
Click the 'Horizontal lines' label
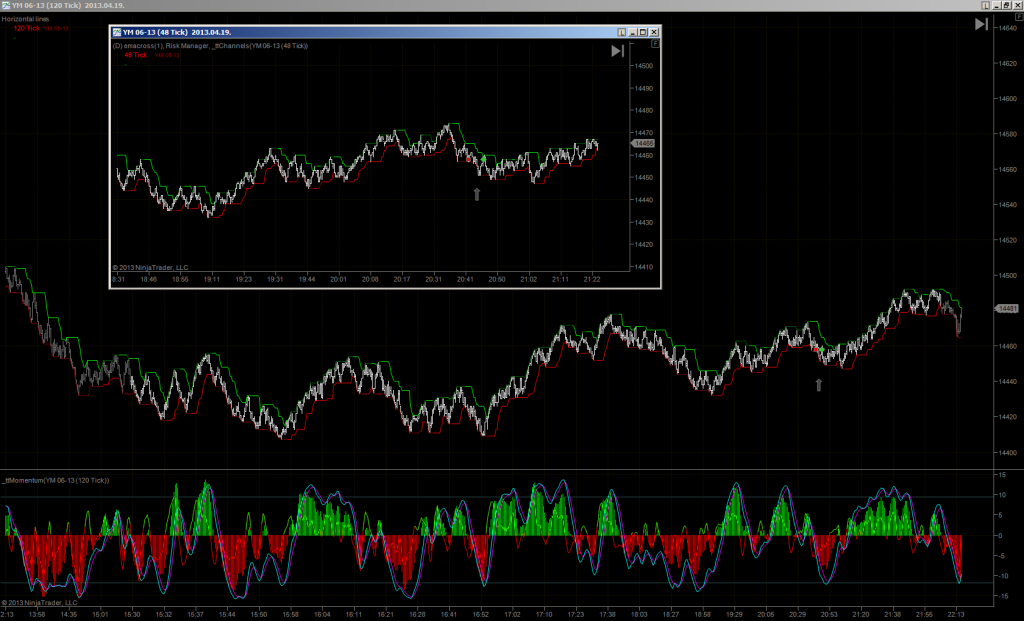(25, 19)
